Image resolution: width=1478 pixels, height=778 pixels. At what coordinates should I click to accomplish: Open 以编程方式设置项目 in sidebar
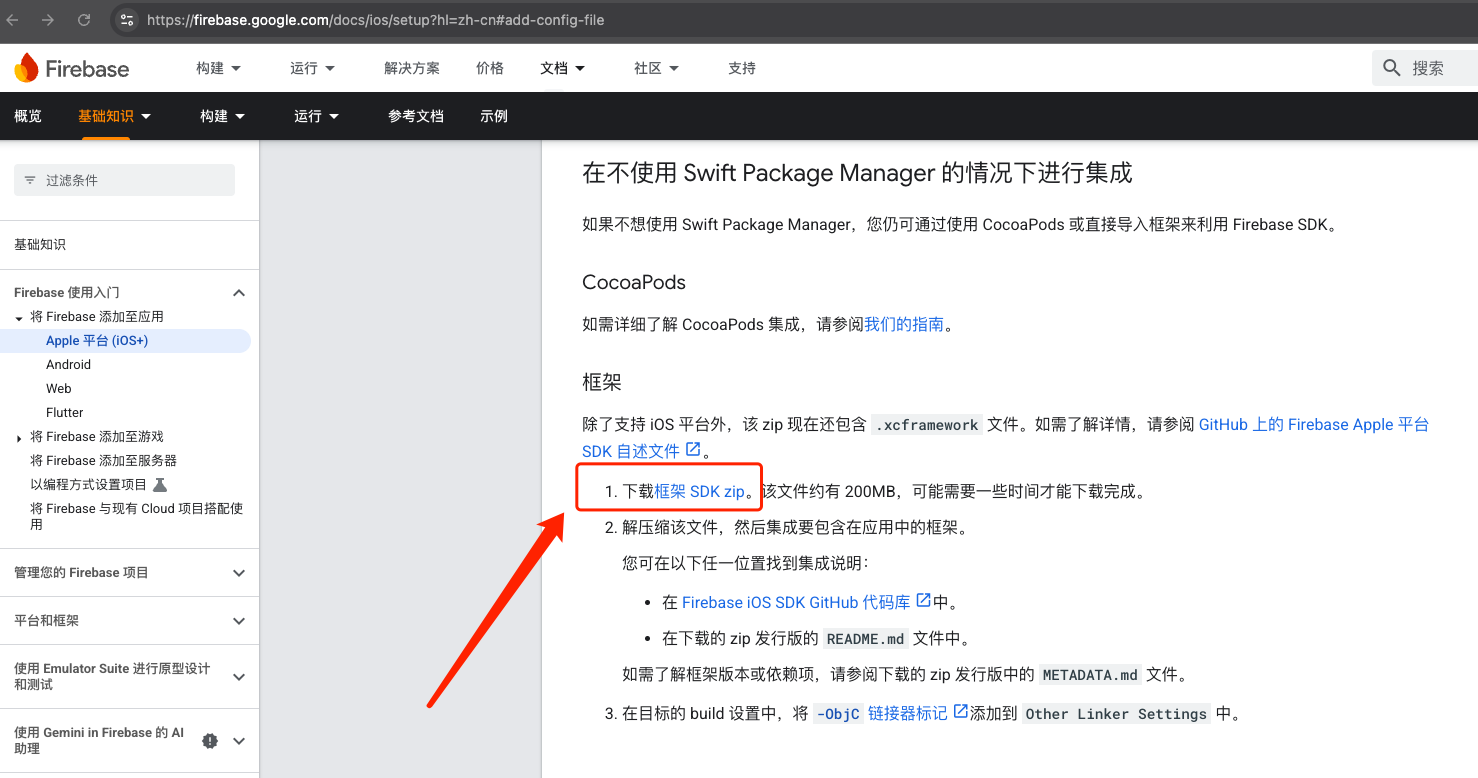(x=88, y=485)
